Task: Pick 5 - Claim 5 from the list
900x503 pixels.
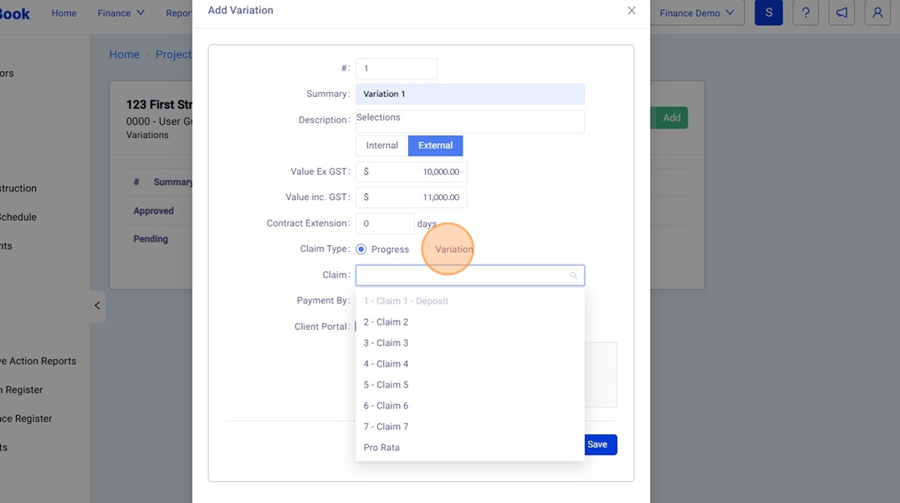Action: coord(386,385)
